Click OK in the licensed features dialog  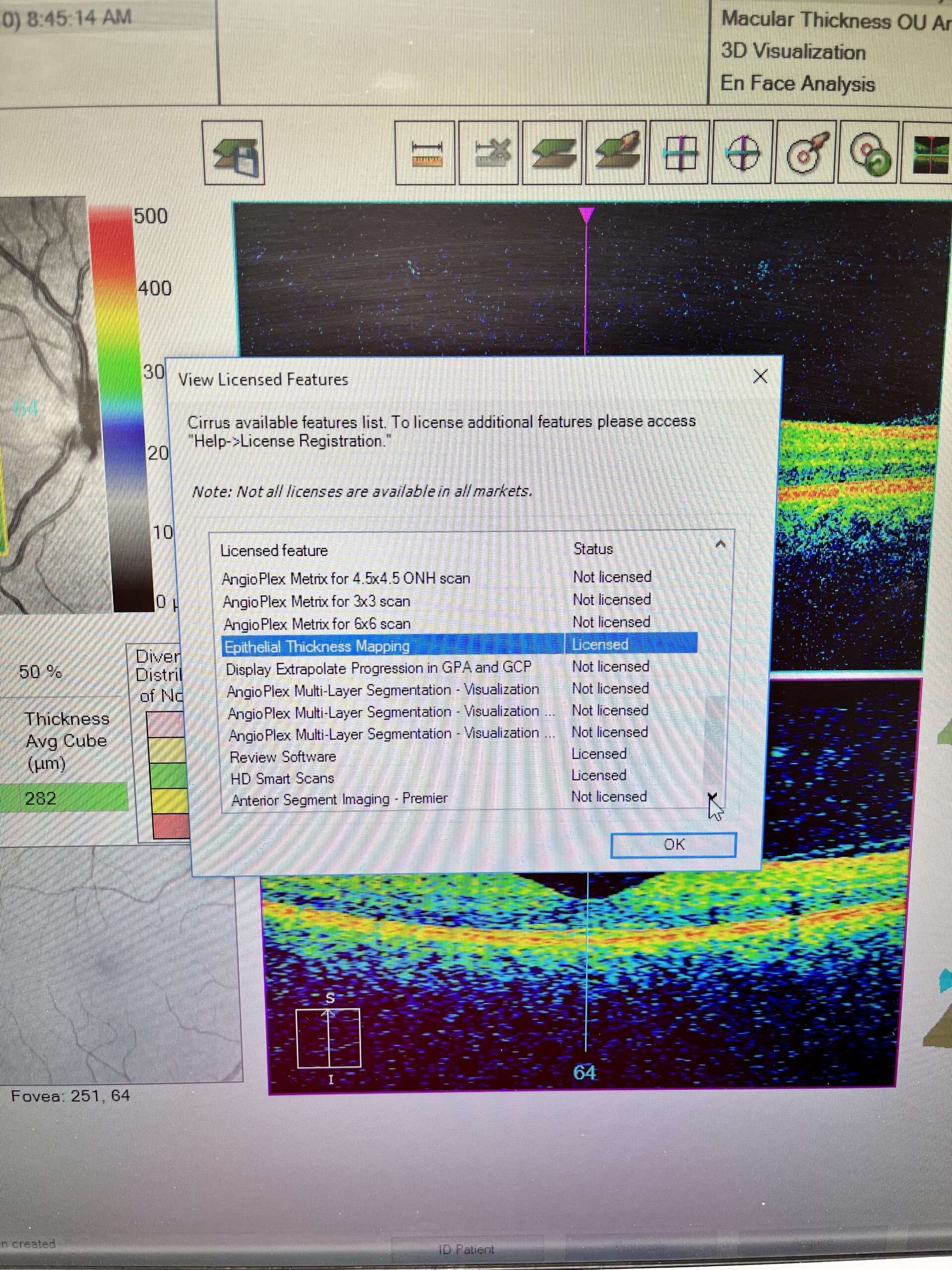[673, 844]
